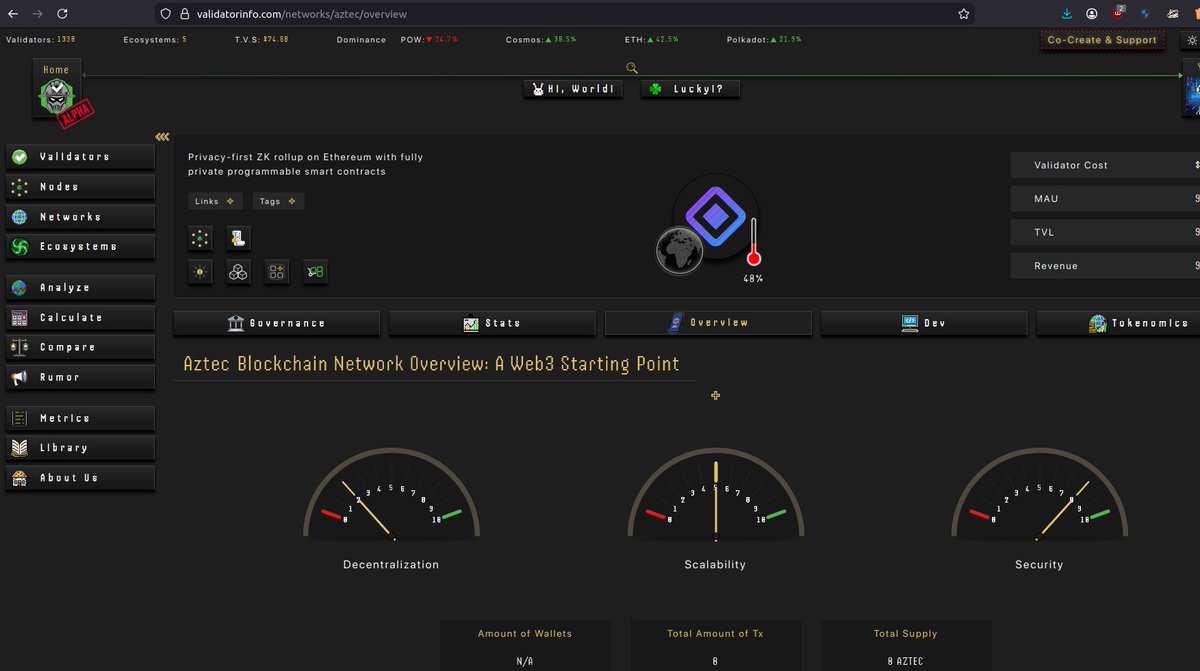Click the green network nodes icon
1200x671 pixels.
(x=201, y=238)
